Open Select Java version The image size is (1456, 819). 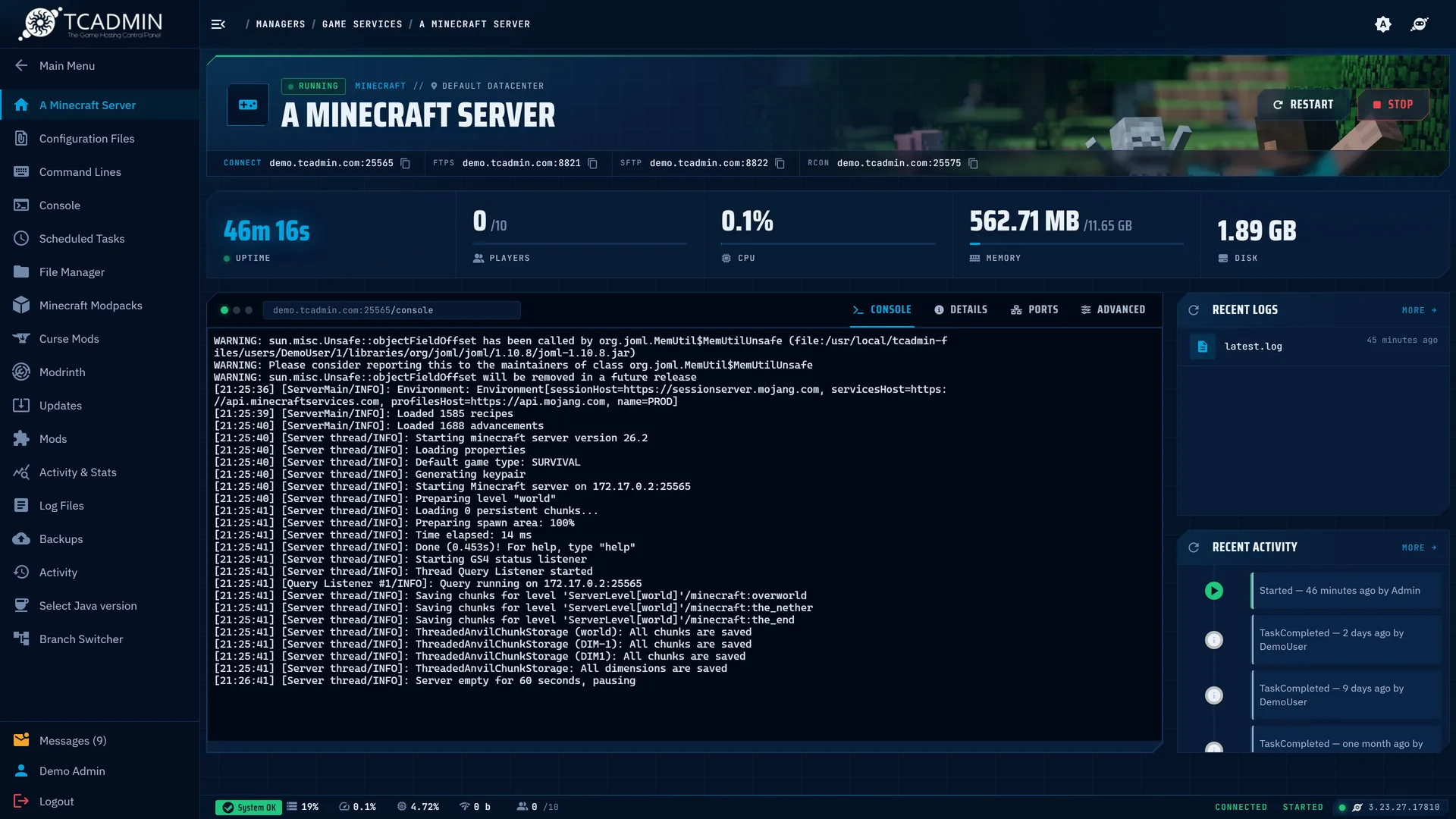pos(99,606)
